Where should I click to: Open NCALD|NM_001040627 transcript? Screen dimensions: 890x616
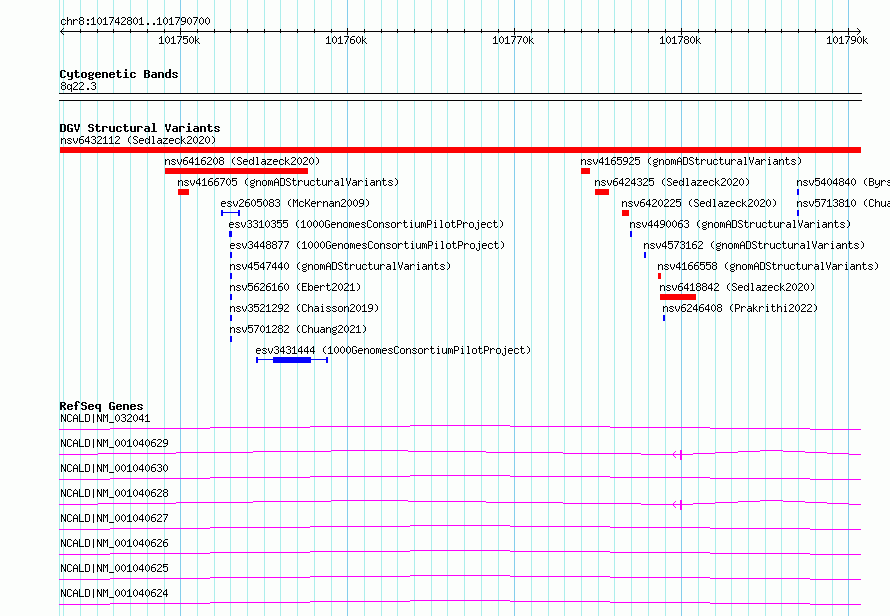114,518
